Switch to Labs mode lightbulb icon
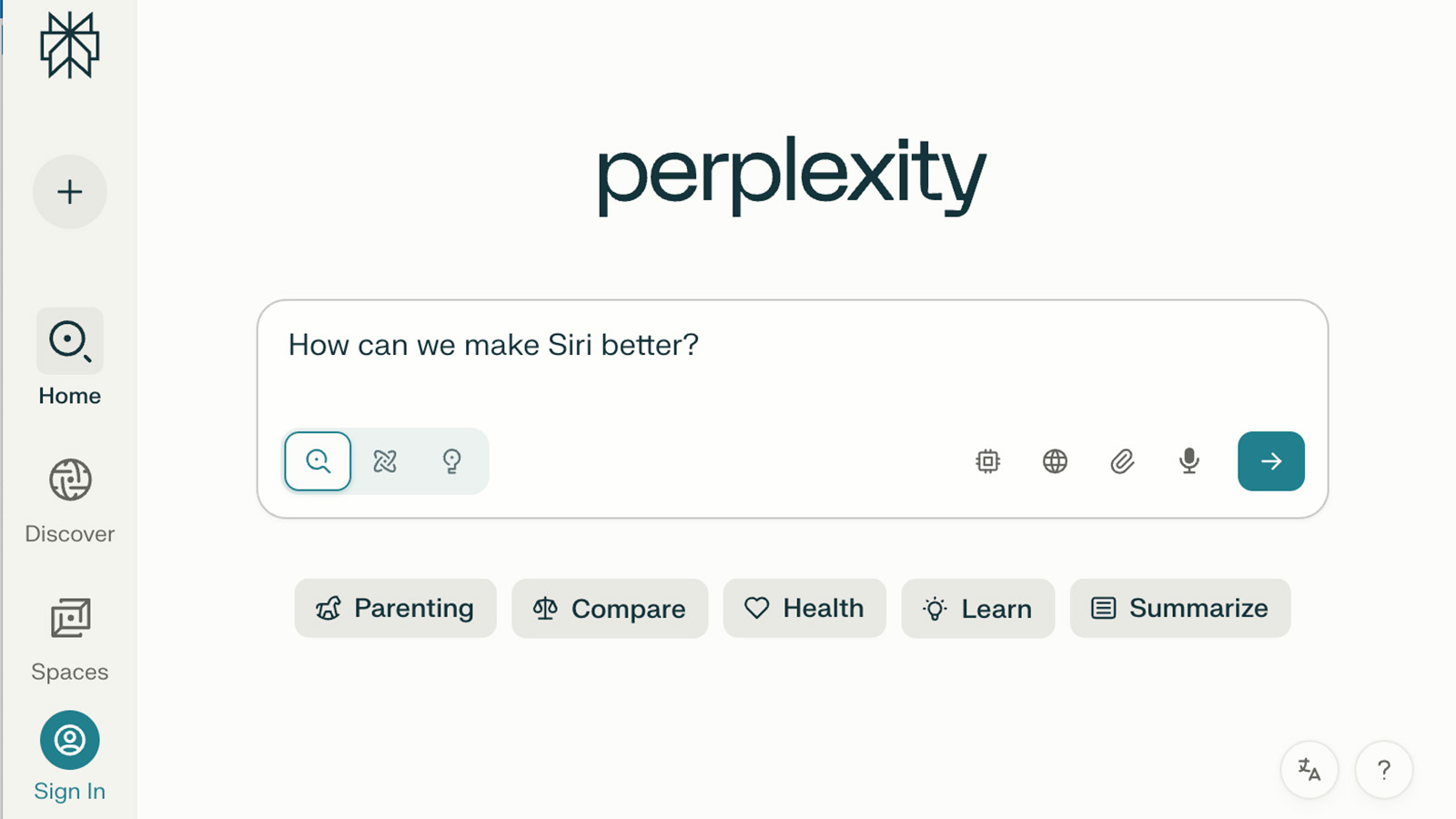 [451, 461]
